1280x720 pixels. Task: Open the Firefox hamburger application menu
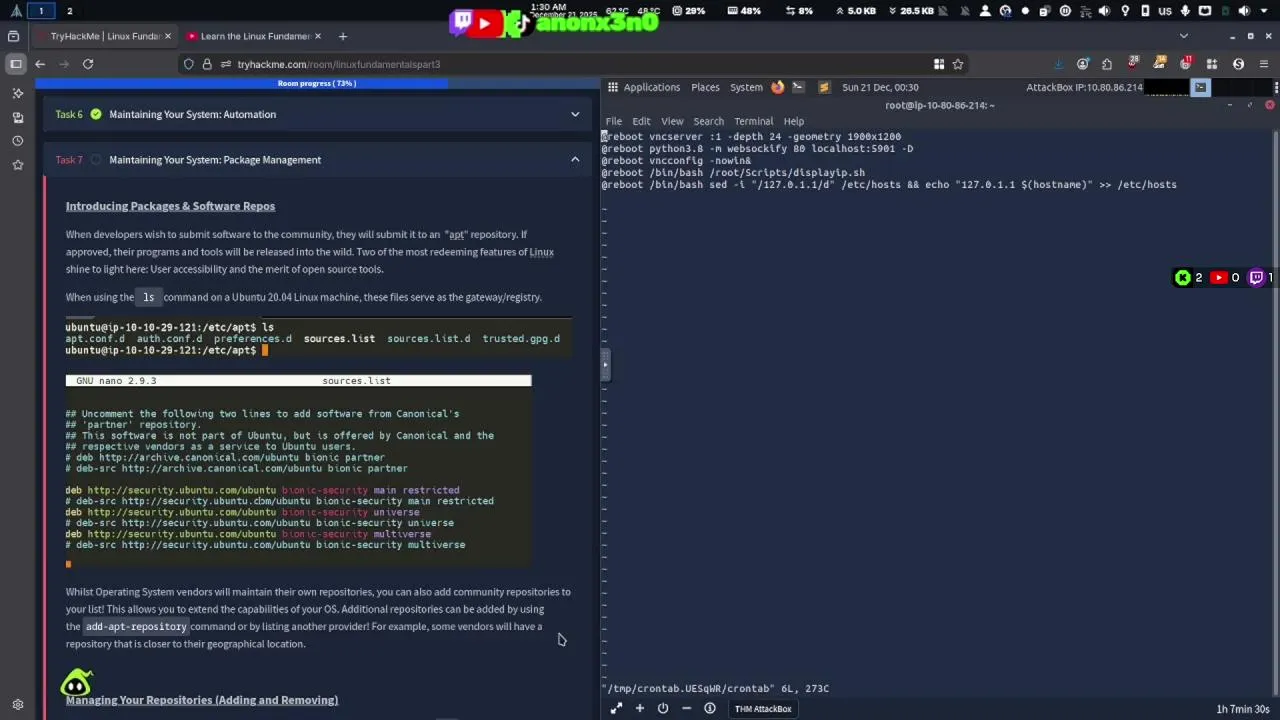(1264, 64)
